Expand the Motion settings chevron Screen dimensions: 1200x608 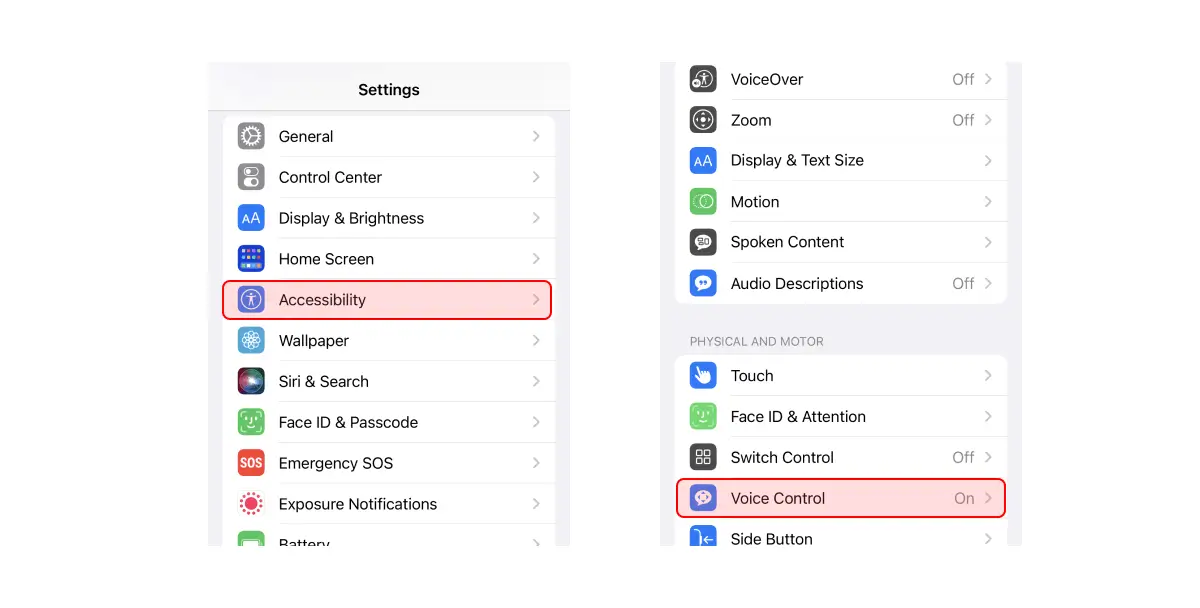tap(988, 201)
